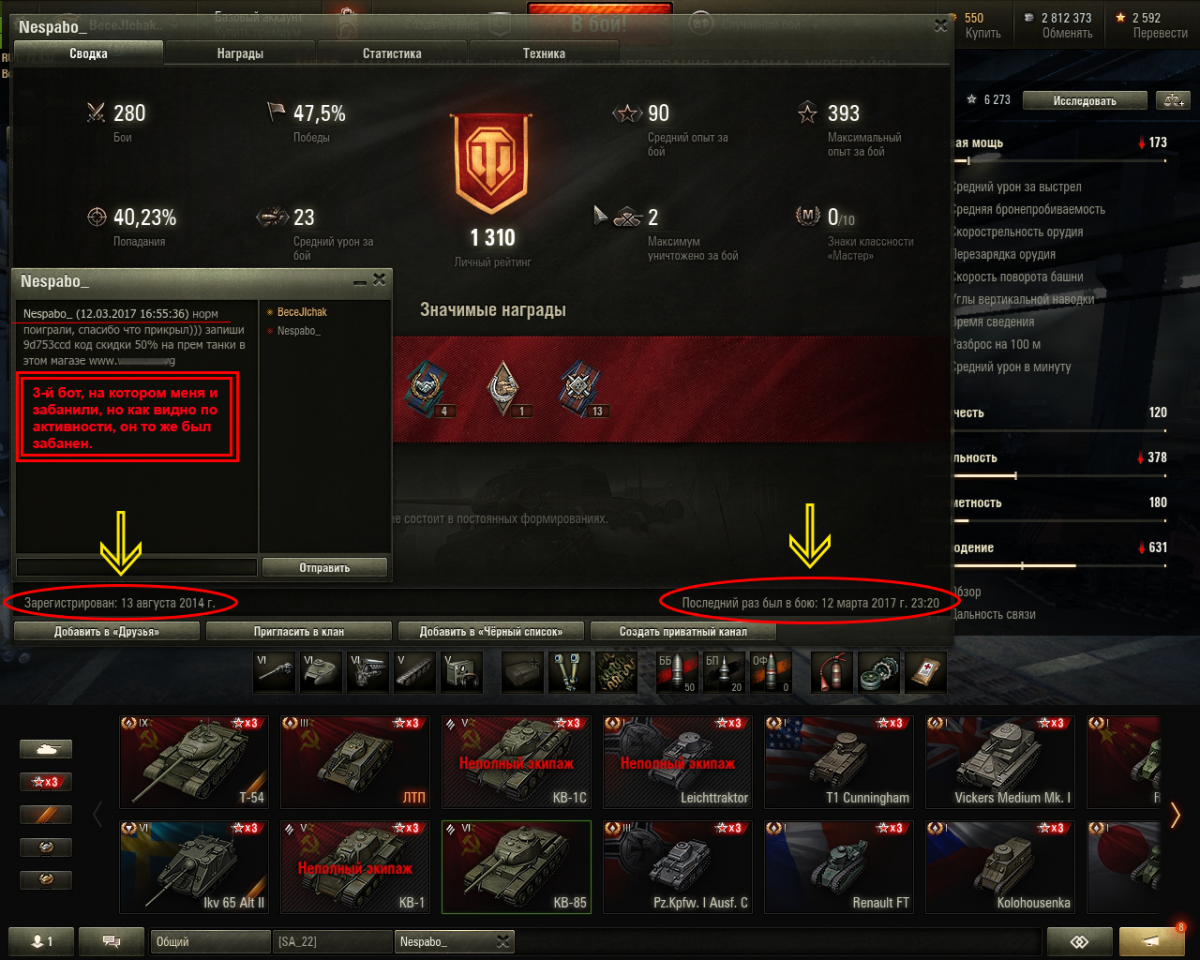Open the vehicle comparison scales icon

1172,100
